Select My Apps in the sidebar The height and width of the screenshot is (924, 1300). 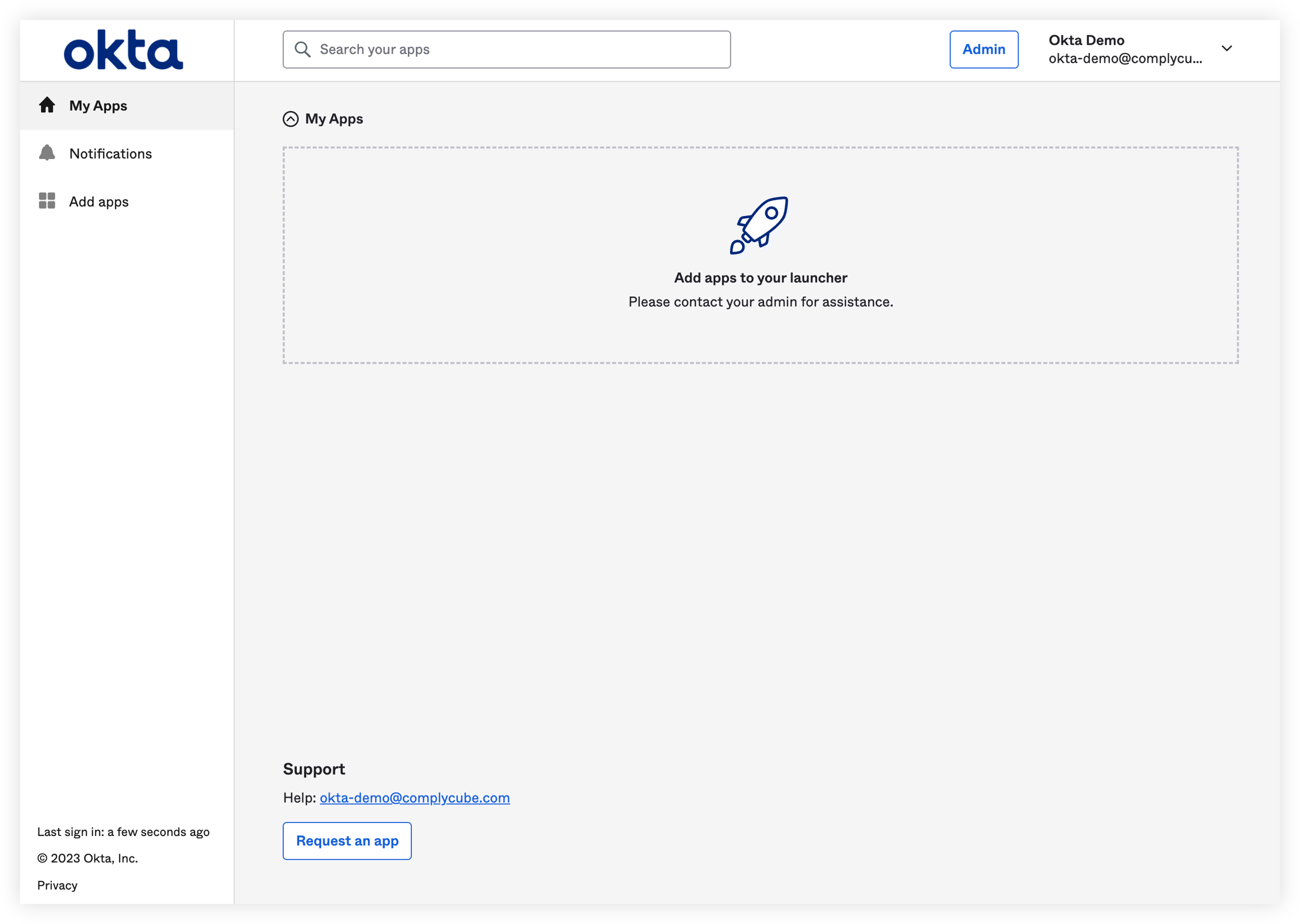[x=98, y=106]
